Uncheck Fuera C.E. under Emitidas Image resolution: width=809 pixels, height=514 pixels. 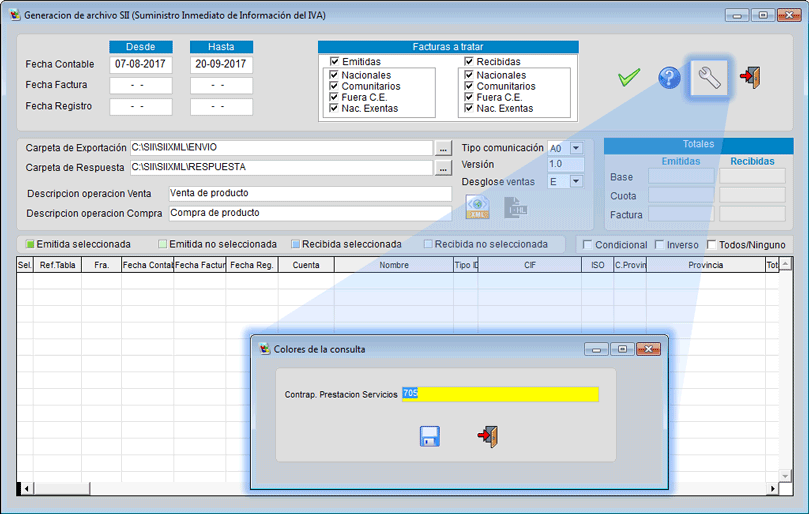(x=334, y=97)
